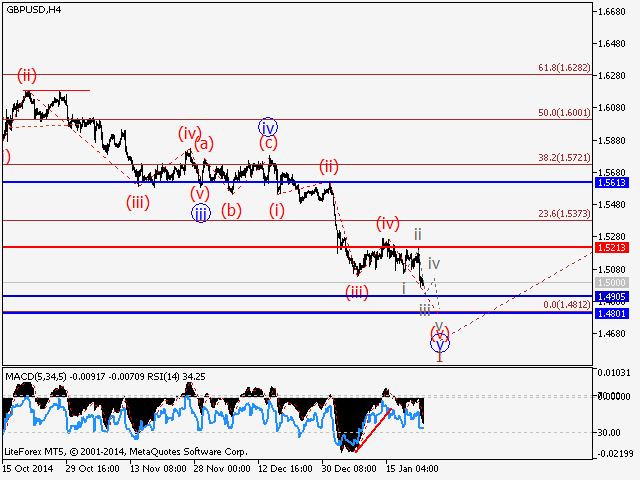Select the red (a) wave label

[204, 144]
